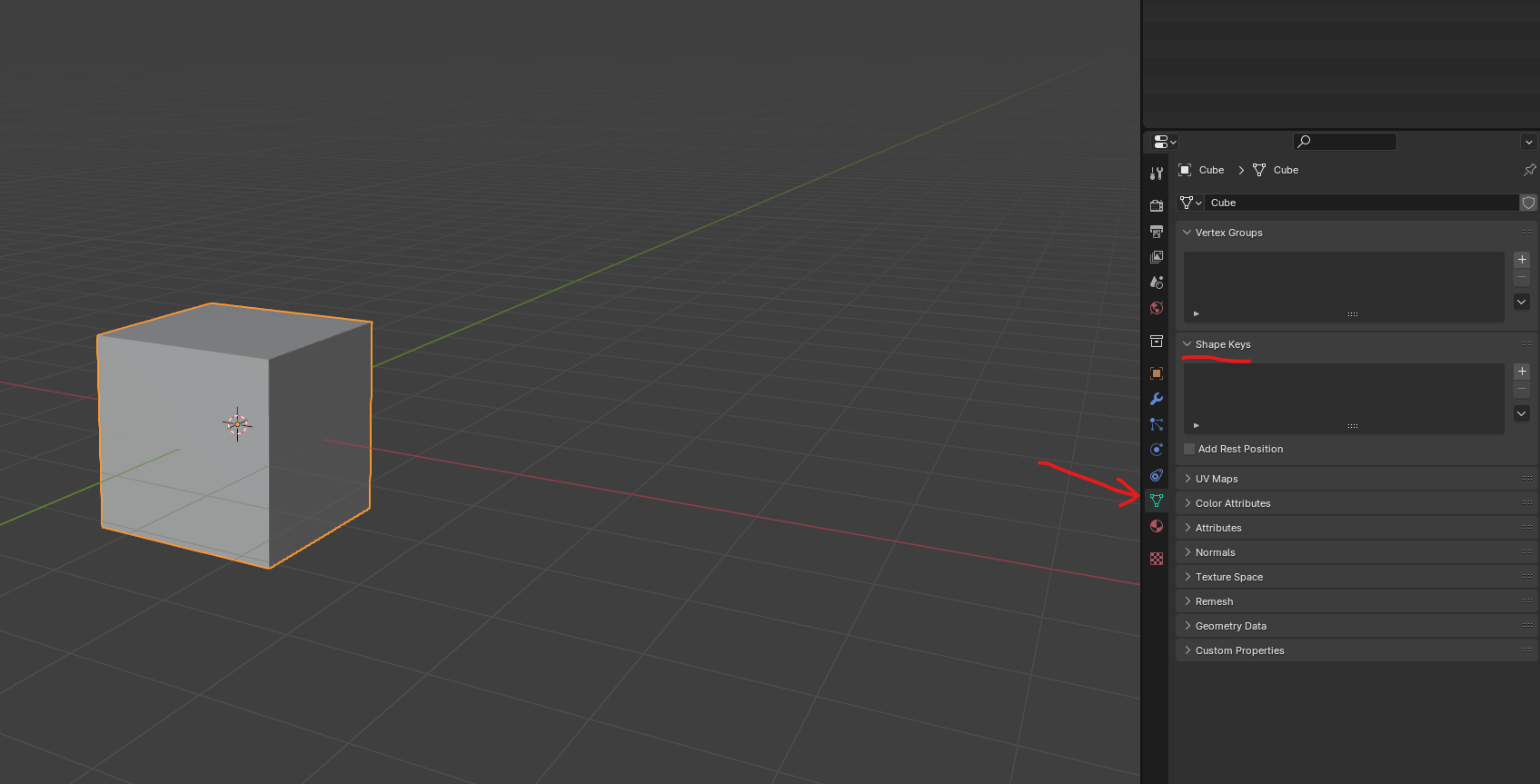Open the Tool properties tab
1540x784 pixels.
point(1157,174)
